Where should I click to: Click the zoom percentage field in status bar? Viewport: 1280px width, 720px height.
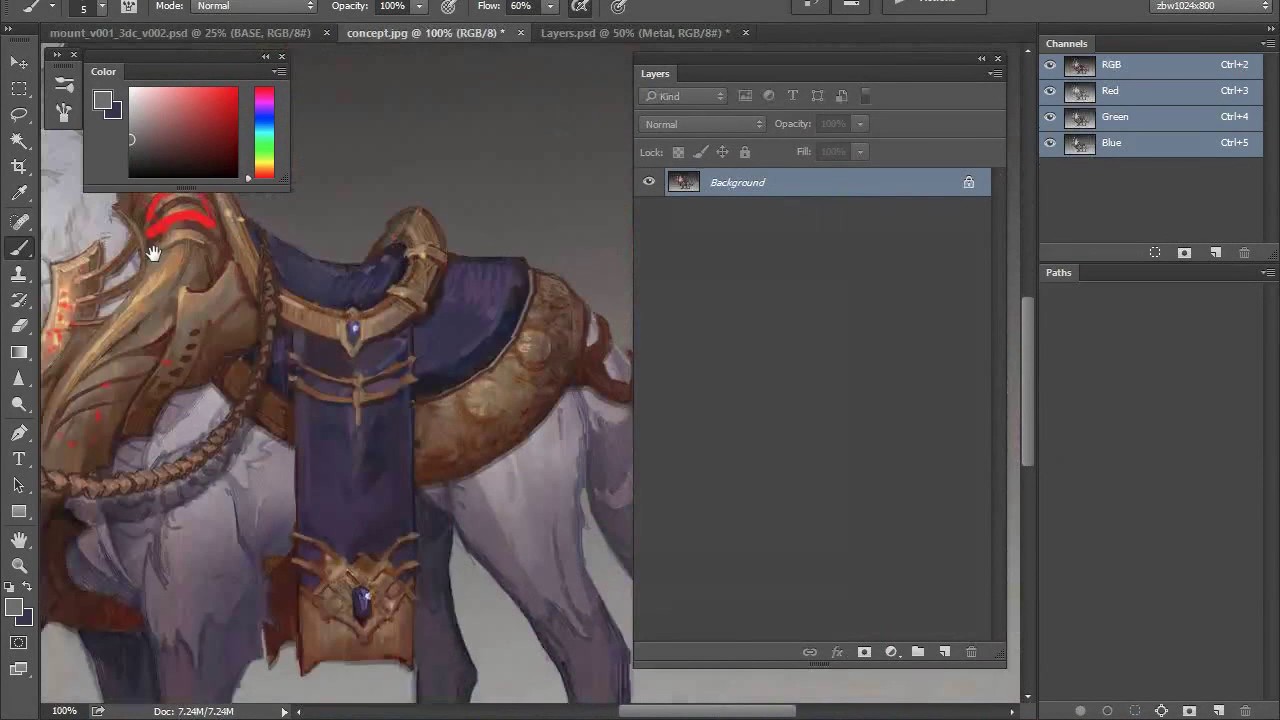point(64,711)
